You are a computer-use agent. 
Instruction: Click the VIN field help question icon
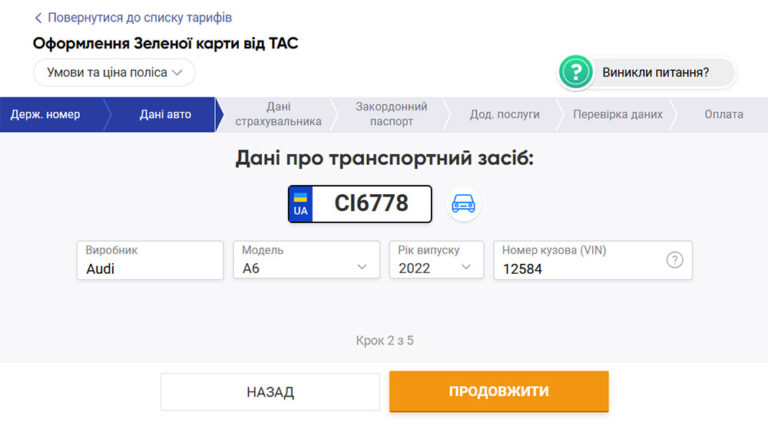tap(674, 260)
